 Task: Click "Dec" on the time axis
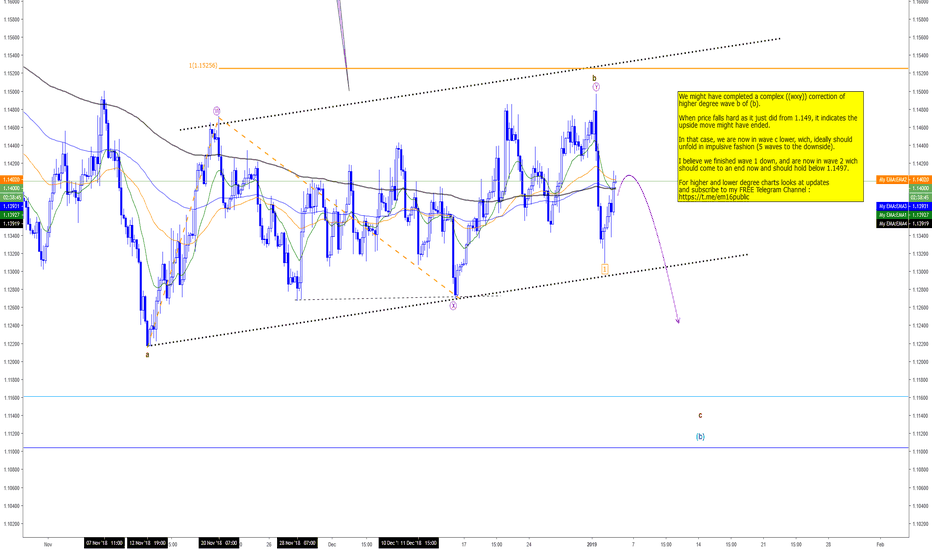[x=332, y=544]
